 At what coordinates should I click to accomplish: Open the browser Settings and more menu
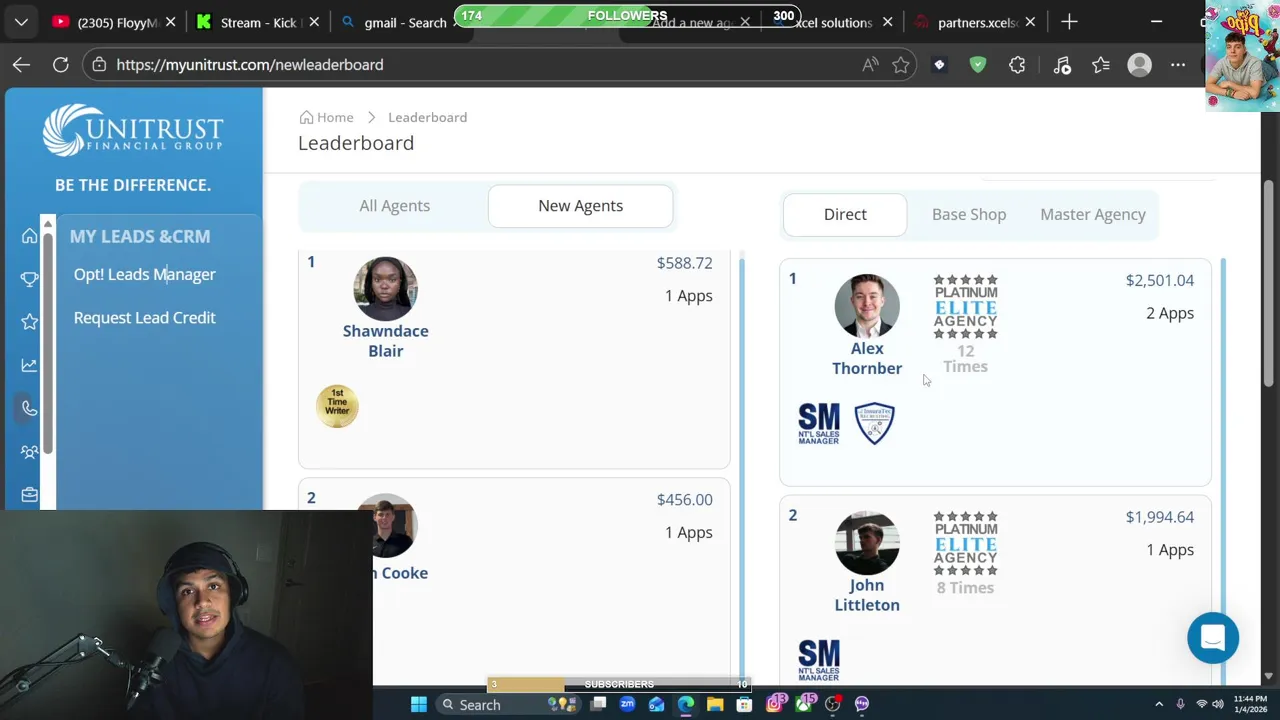tap(1178, 65)
